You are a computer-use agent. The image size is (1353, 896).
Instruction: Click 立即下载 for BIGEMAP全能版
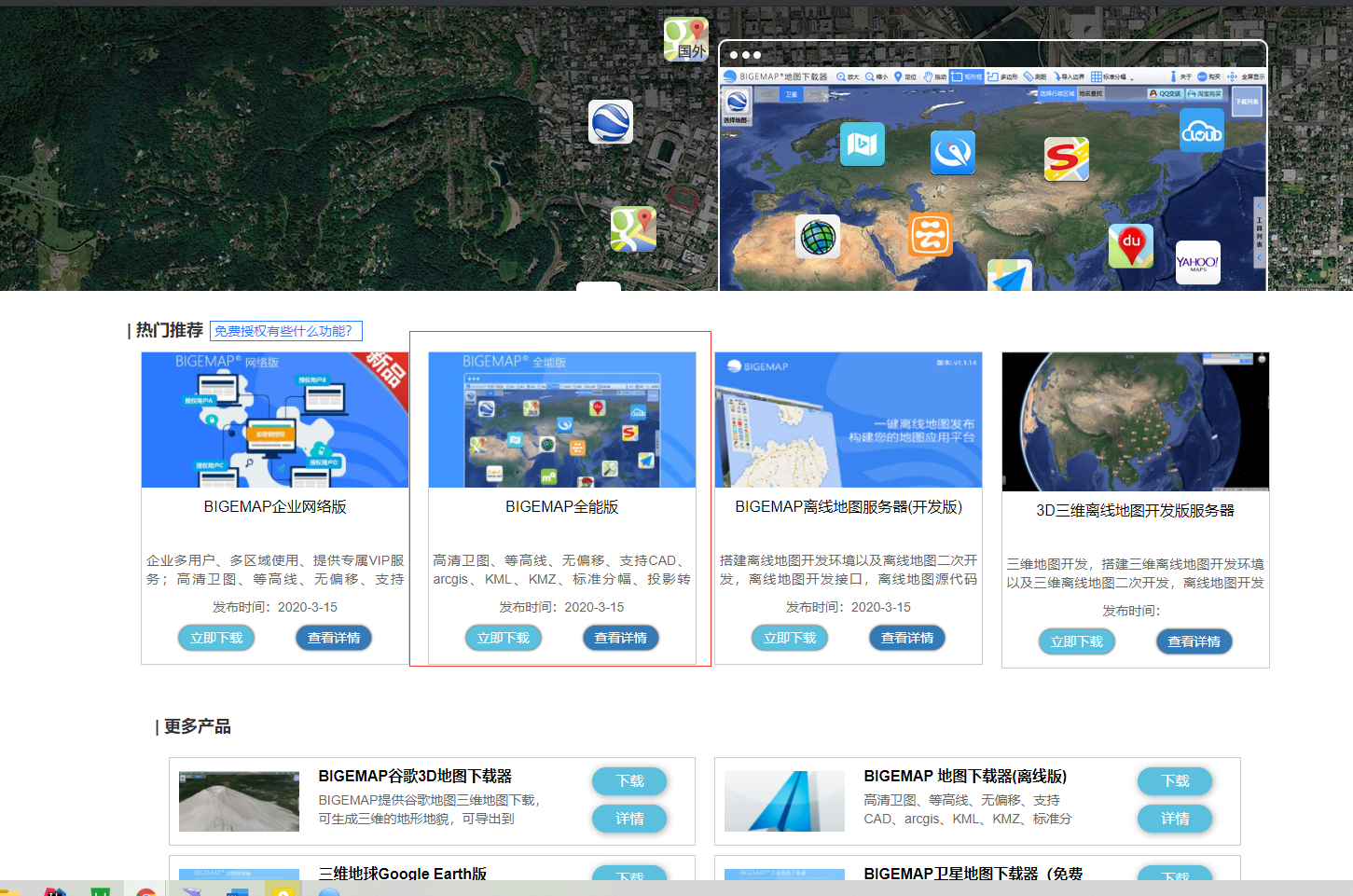pyautogui.click(x=504, y=638)
